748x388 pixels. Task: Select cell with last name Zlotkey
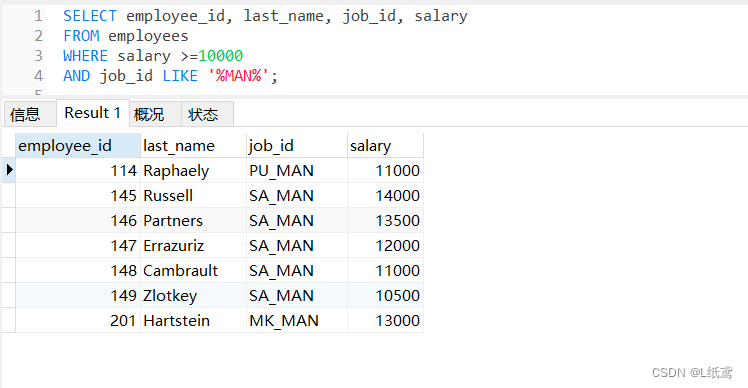click(193, 295)
